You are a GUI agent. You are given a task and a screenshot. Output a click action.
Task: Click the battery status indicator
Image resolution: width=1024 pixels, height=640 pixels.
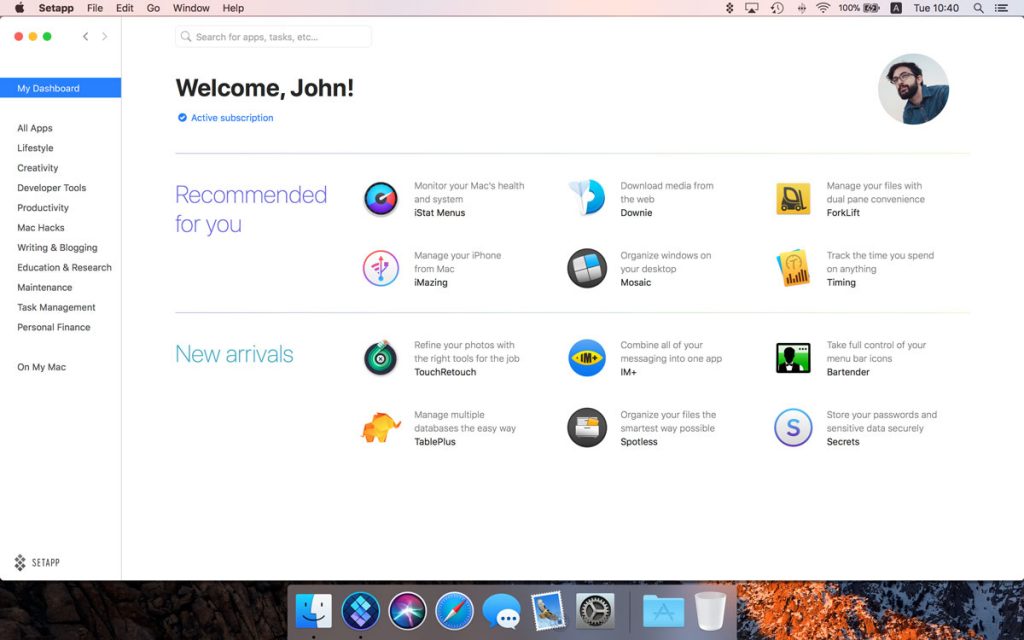[859, 8]
